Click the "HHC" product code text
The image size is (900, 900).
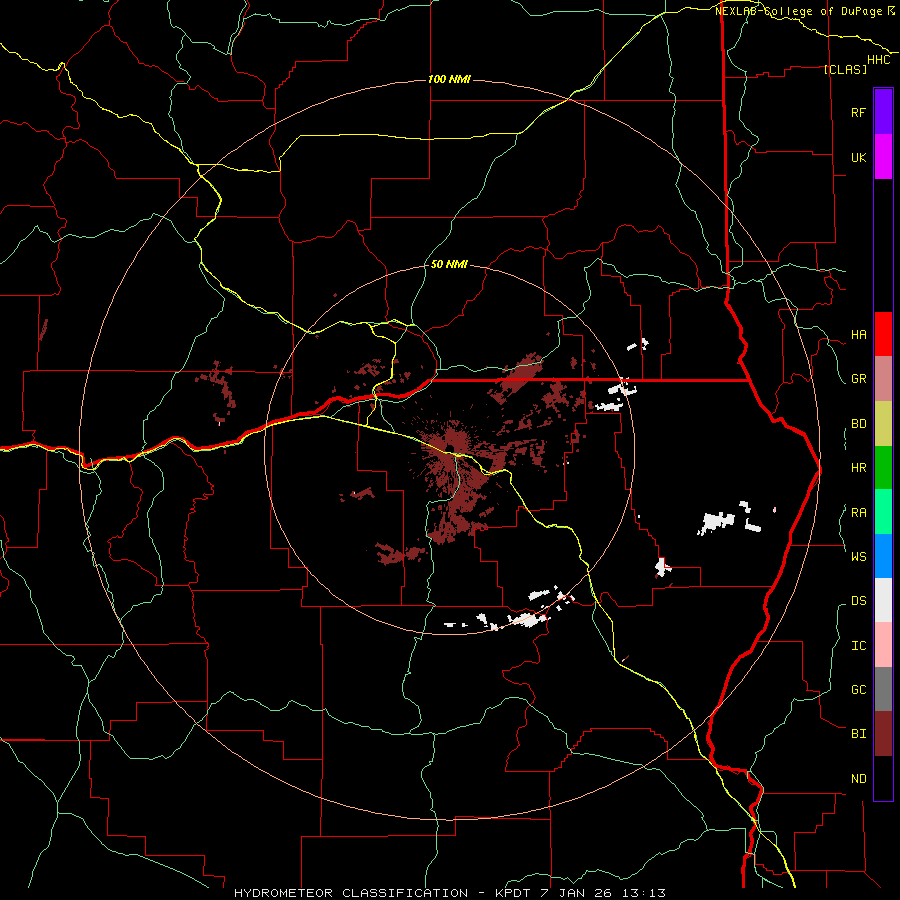(878, 60)
